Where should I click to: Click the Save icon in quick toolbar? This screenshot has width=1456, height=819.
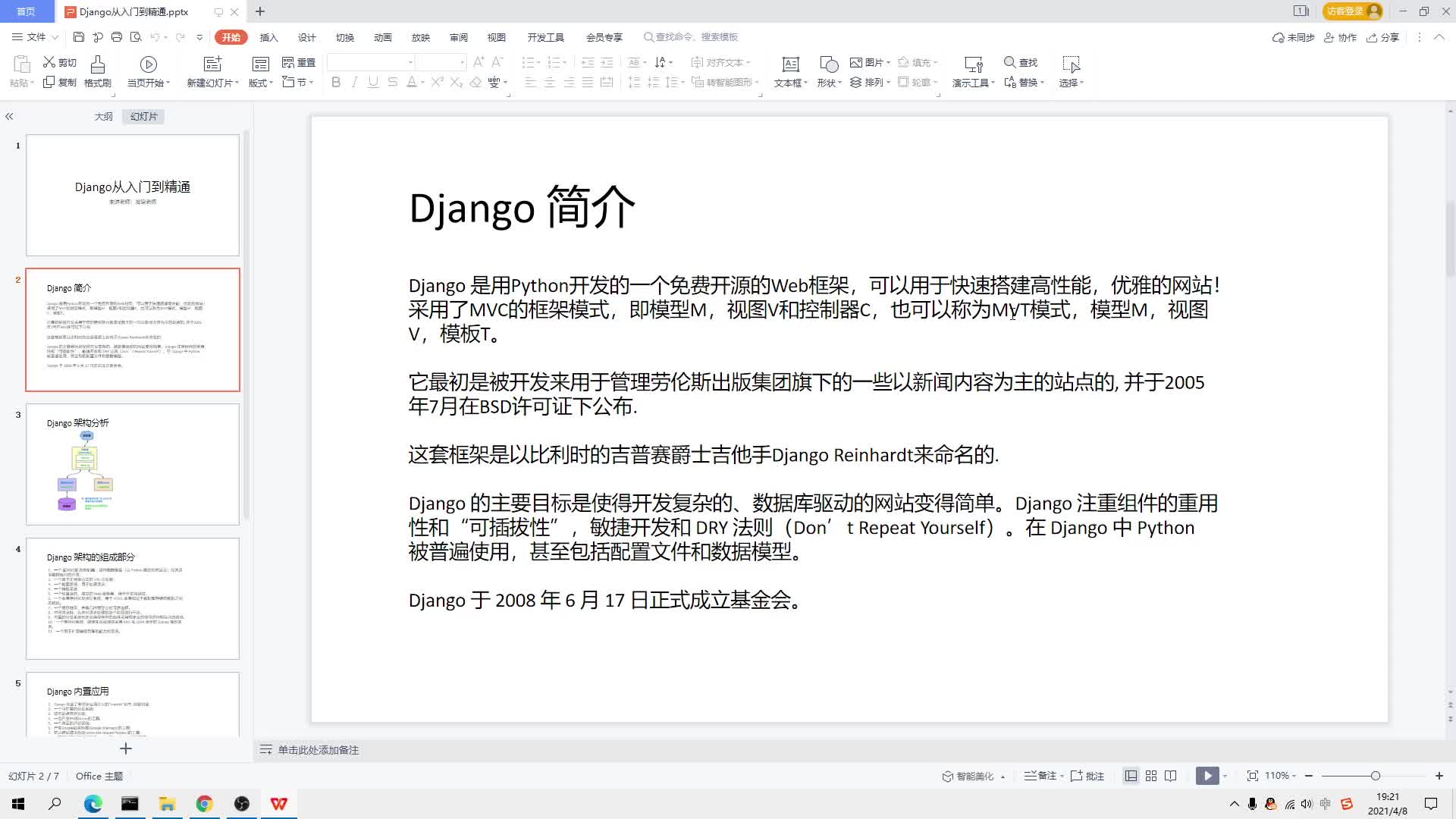tap(79, 37)
